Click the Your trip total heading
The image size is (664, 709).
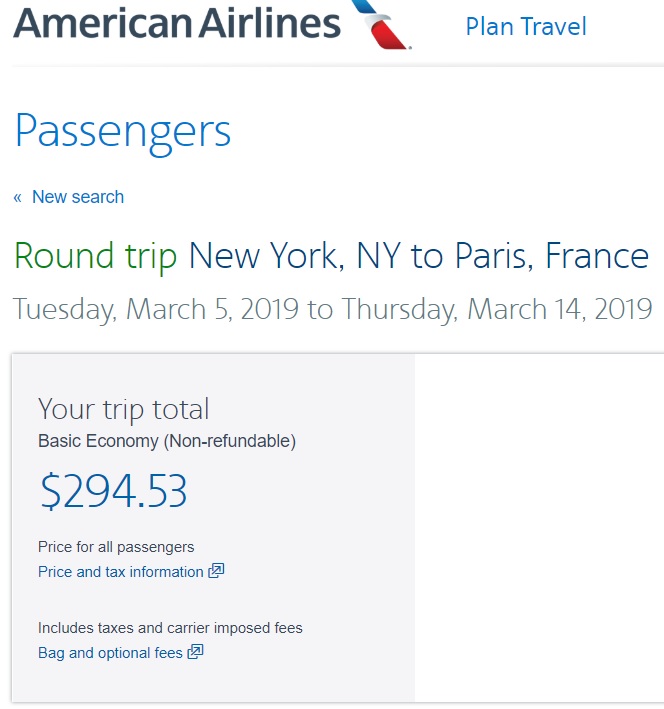(124, 409)
